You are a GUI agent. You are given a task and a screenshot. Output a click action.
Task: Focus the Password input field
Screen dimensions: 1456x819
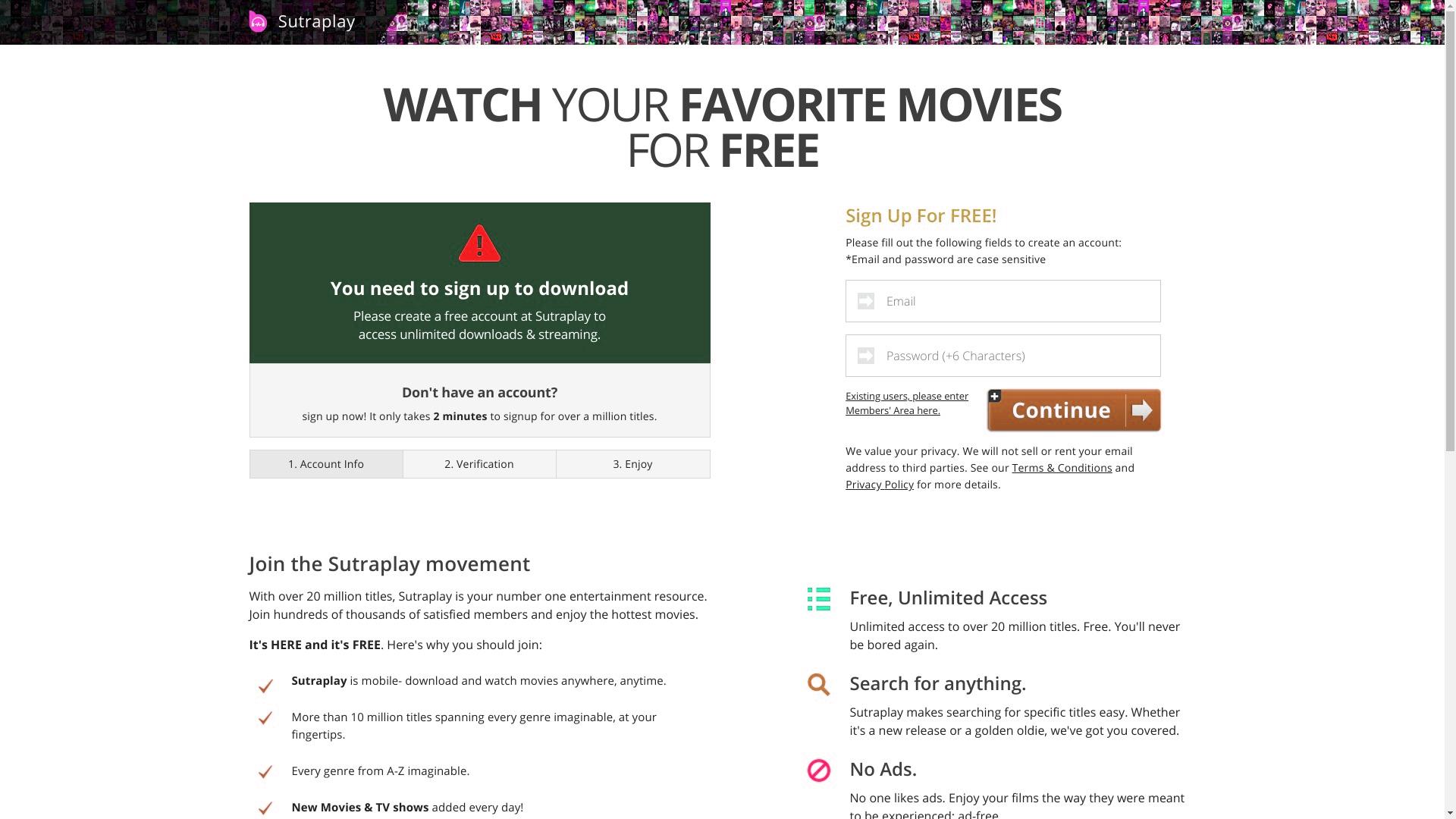click(1003, 356)
